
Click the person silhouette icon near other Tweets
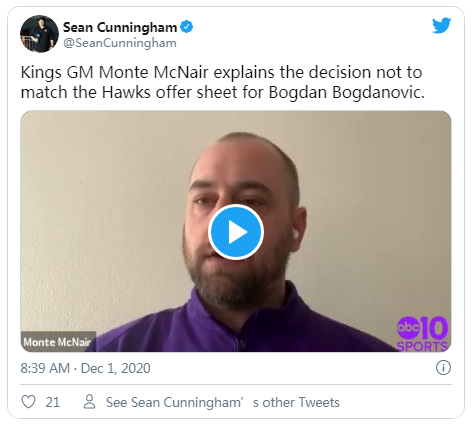89,402
